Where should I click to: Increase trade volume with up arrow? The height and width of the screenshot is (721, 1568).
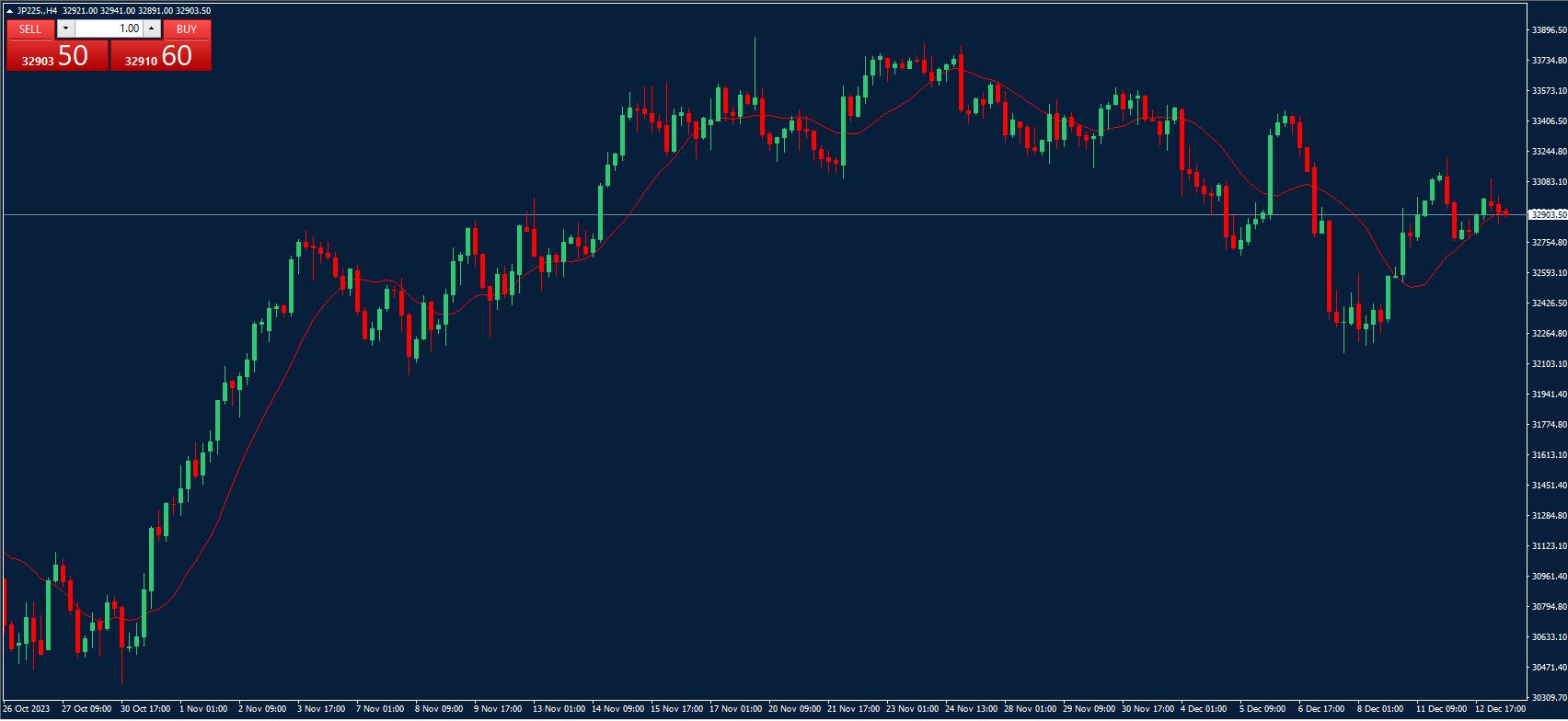152,29
